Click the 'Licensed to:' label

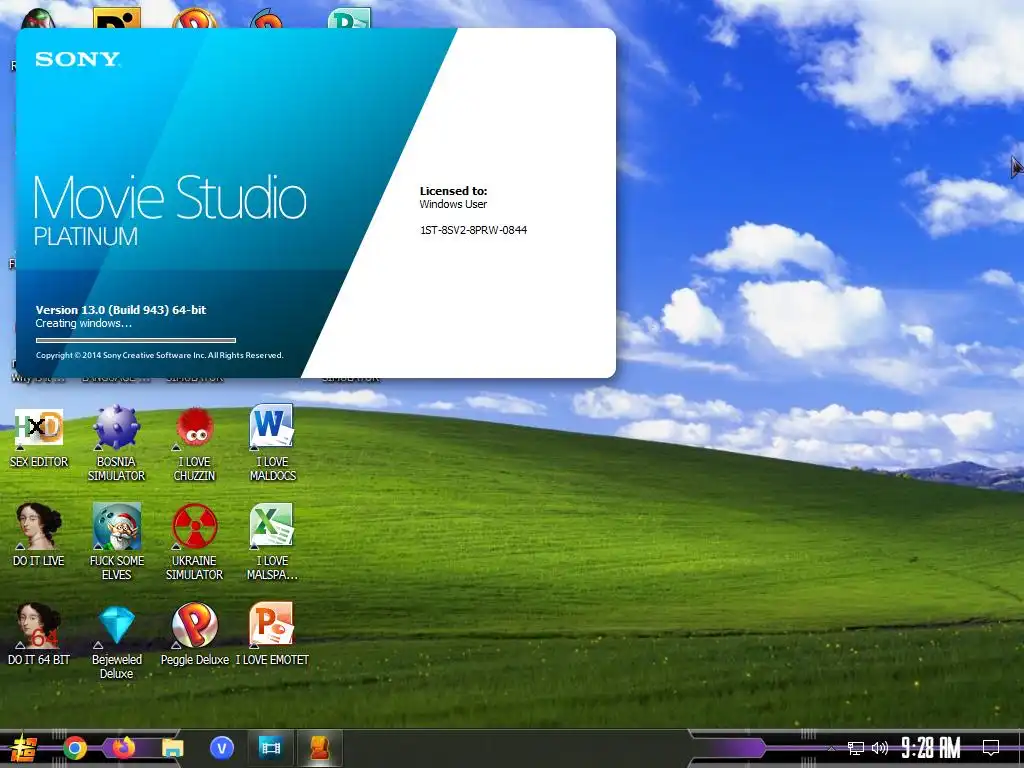453,191
